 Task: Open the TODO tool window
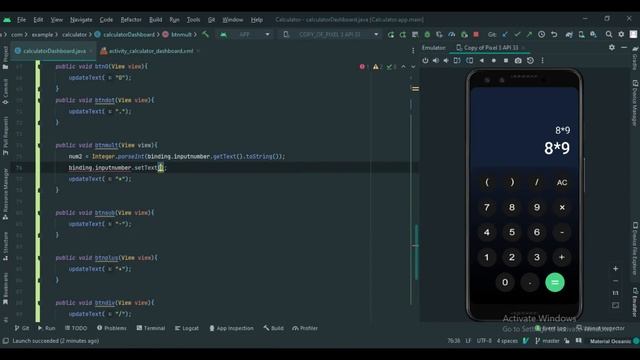(76, 328)
